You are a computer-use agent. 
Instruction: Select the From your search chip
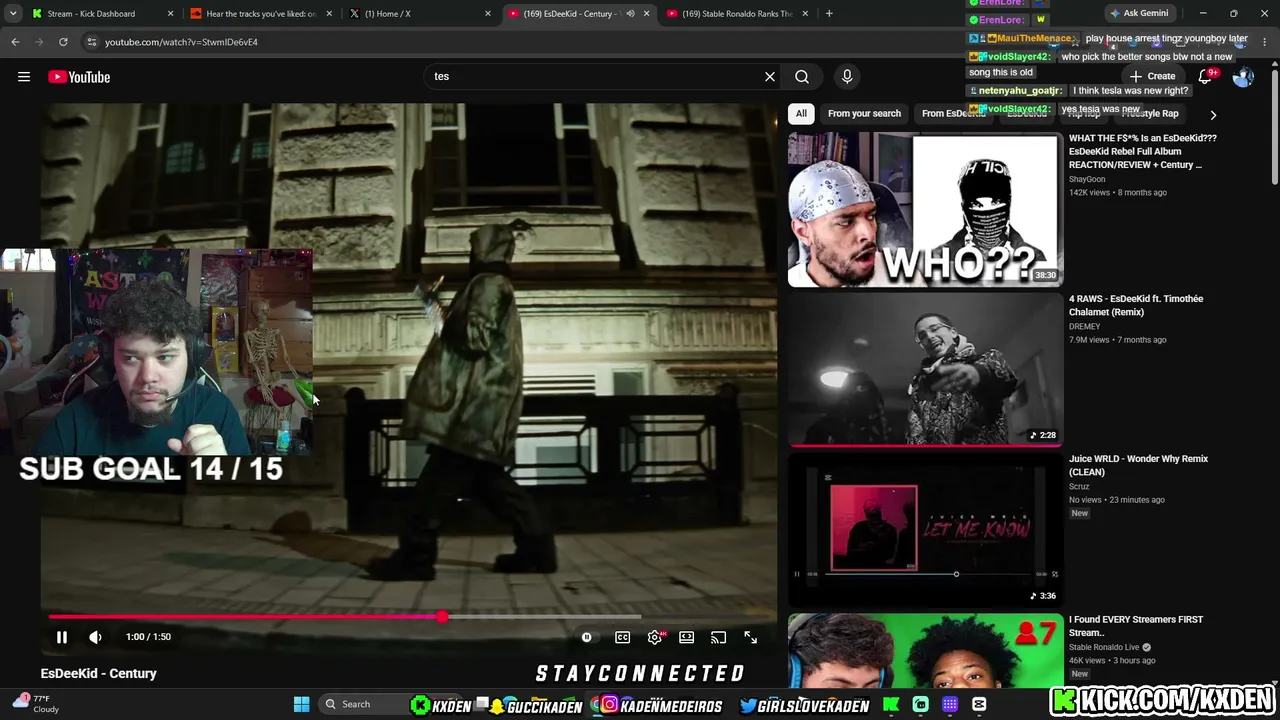(x=864, y=113)
